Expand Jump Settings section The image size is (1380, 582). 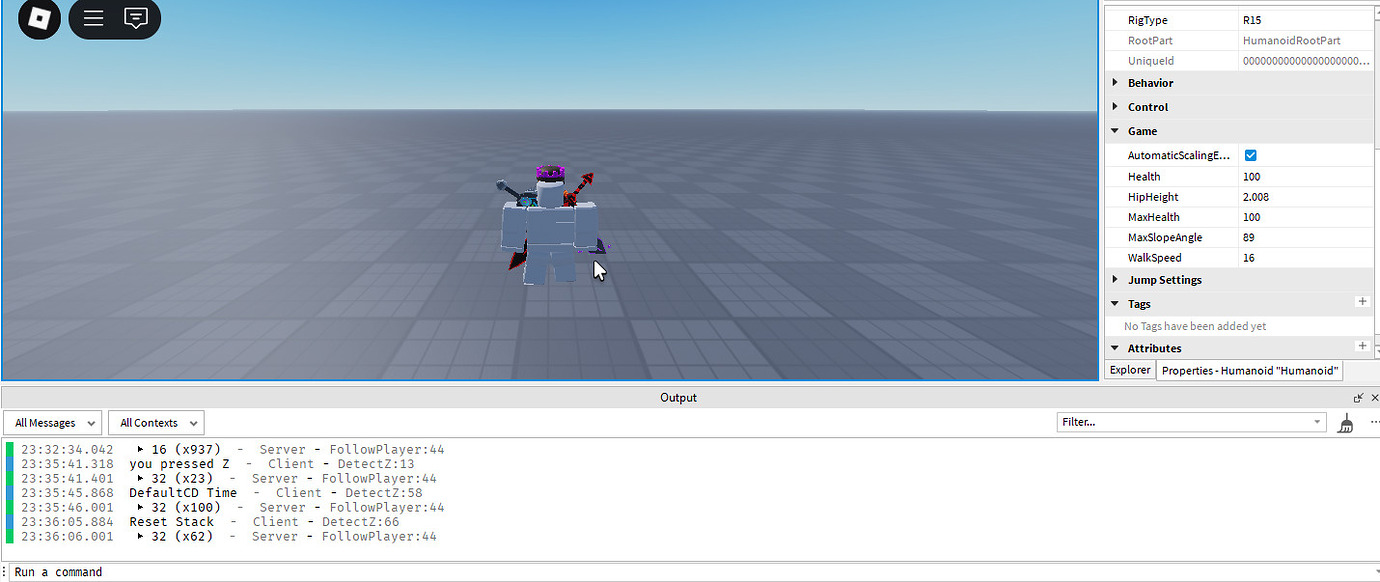[1117, 279]
